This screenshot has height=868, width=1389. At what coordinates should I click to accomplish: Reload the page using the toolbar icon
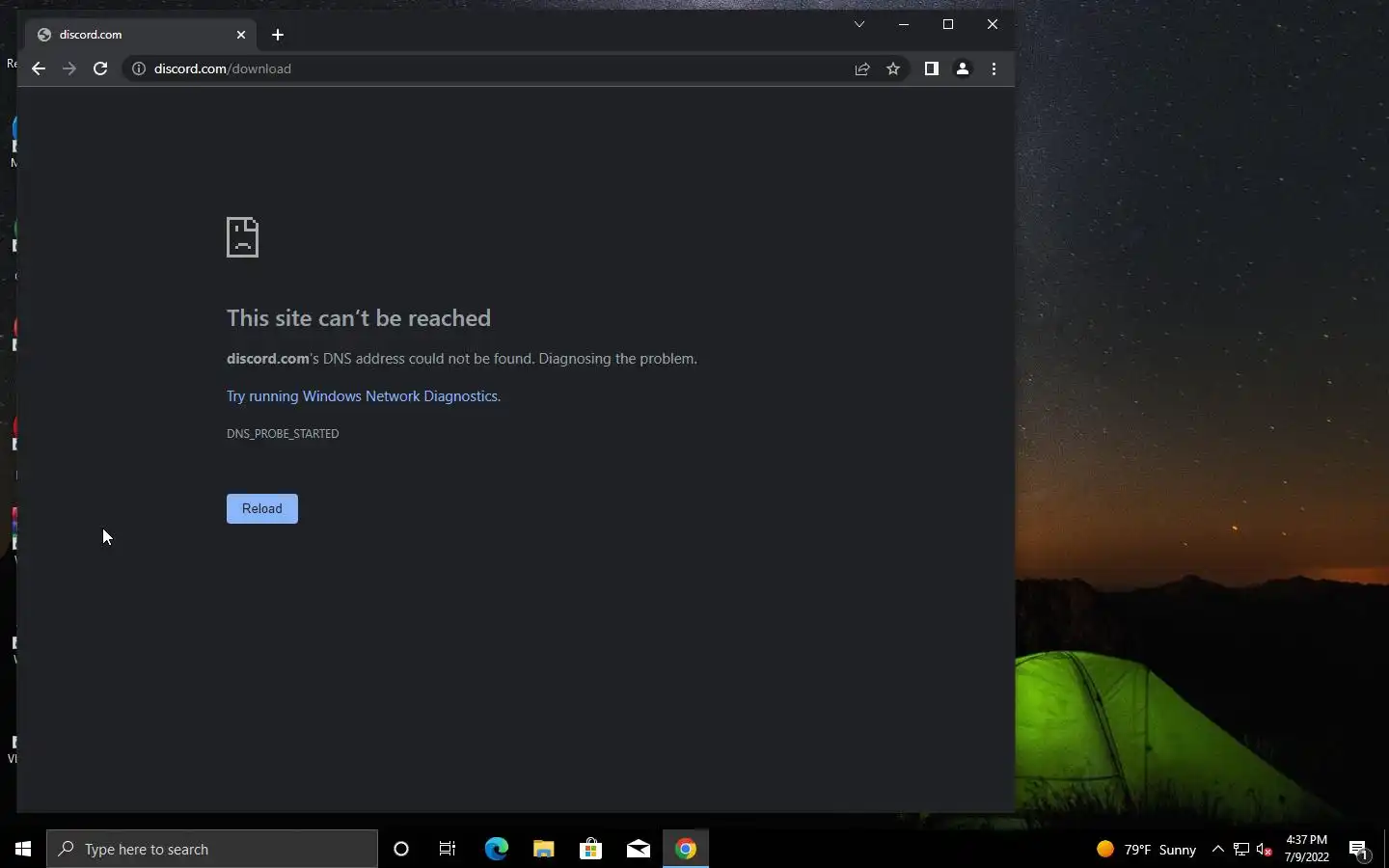(100, 68)
